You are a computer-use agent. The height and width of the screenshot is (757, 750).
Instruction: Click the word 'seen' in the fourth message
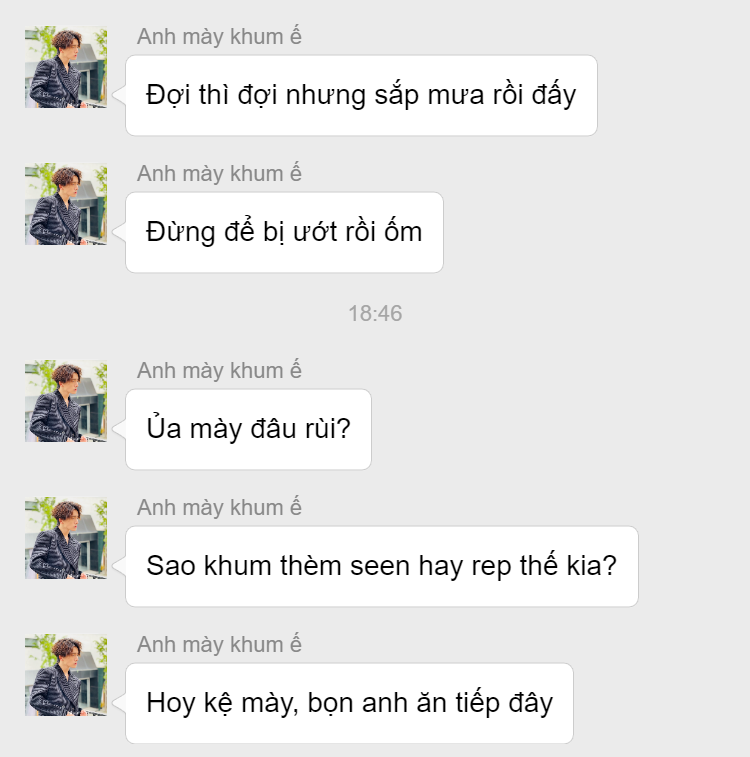(380, 566)
